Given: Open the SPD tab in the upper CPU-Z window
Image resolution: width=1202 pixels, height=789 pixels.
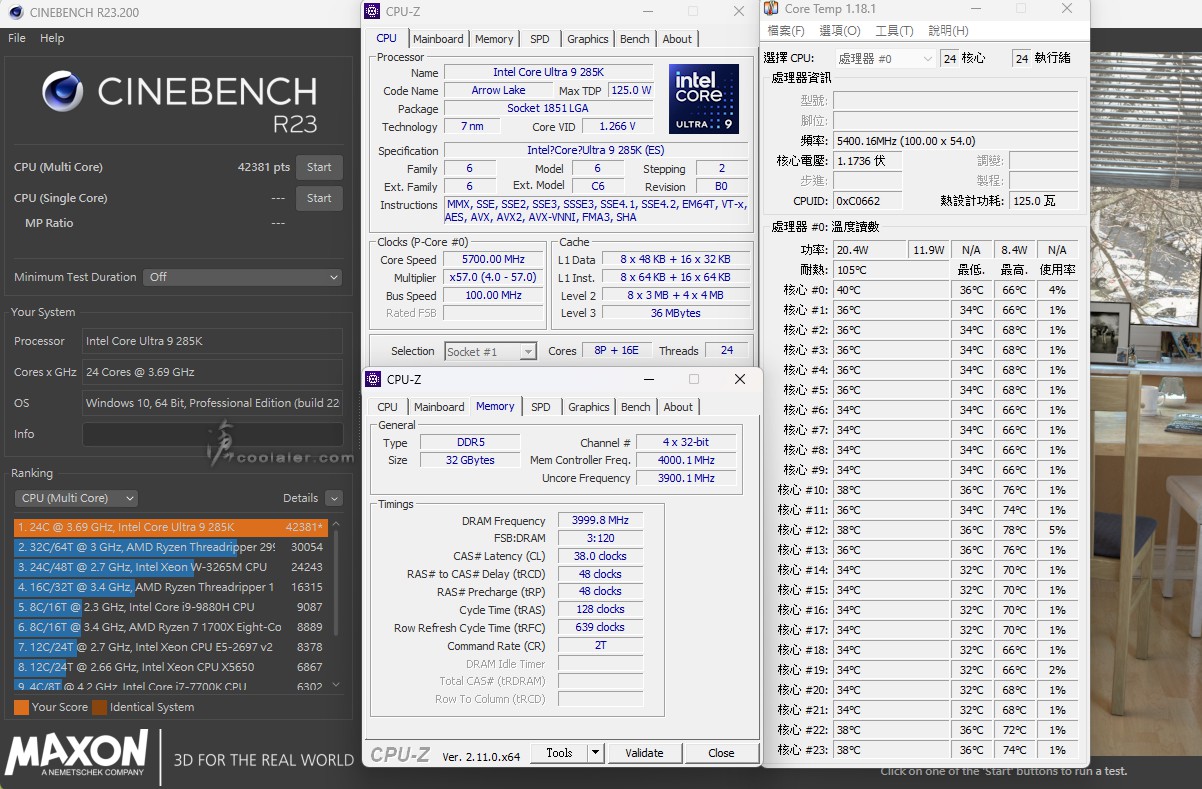Looking at the screenshot, I should point(540,39).
